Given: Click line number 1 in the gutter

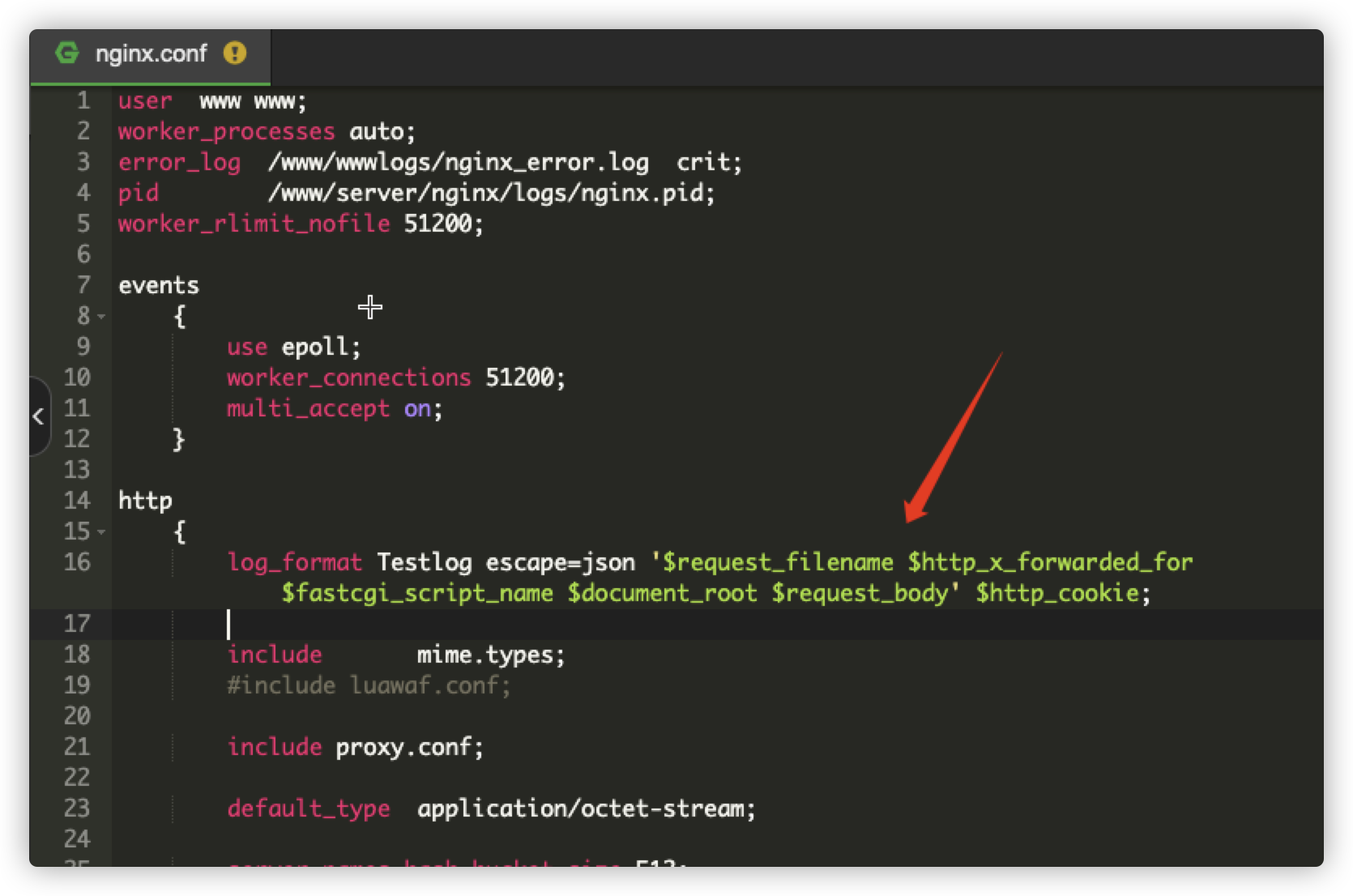Looking at the screenshot, I should [x=83, y=100].
